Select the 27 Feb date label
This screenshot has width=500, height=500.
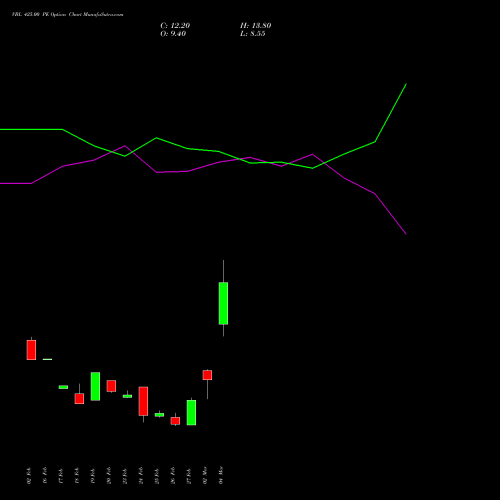189,475
